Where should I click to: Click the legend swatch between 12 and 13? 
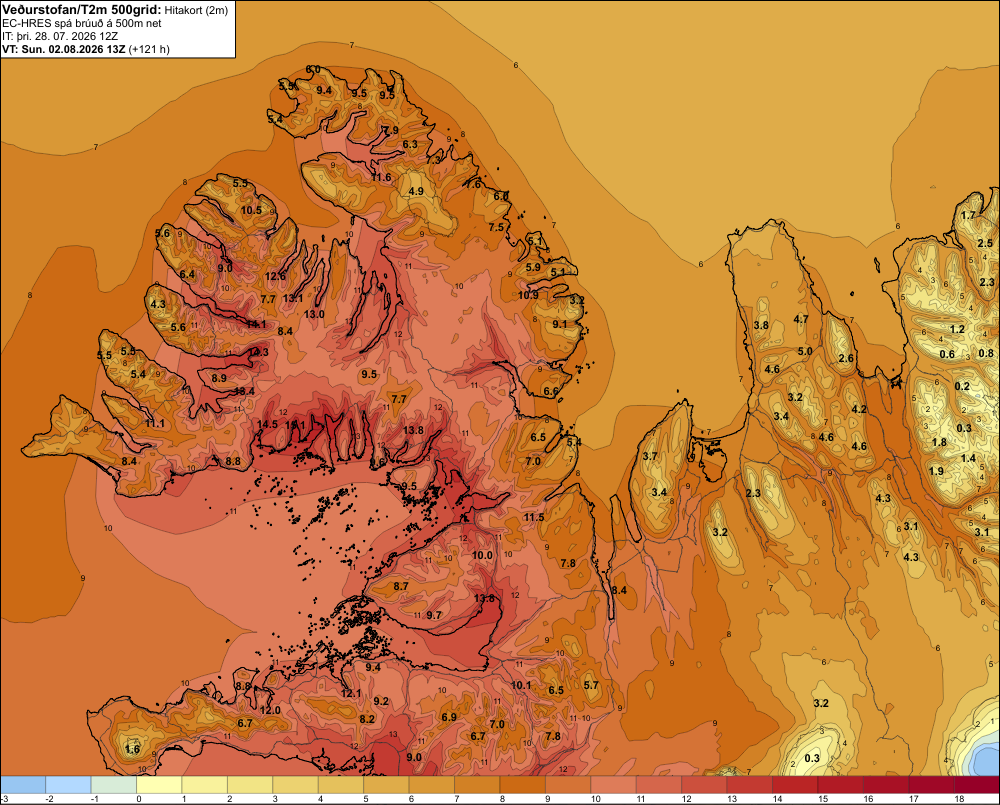click(705, 785)
